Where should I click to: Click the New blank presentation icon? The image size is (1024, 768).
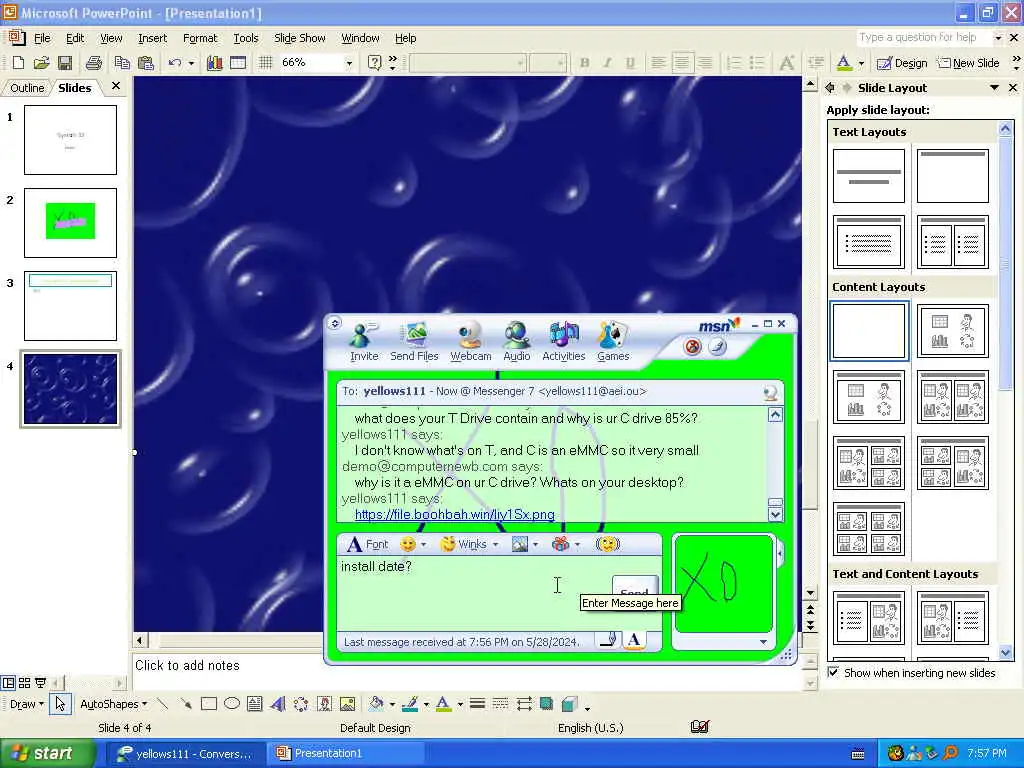pyautogui.click(x=18, y=63)
